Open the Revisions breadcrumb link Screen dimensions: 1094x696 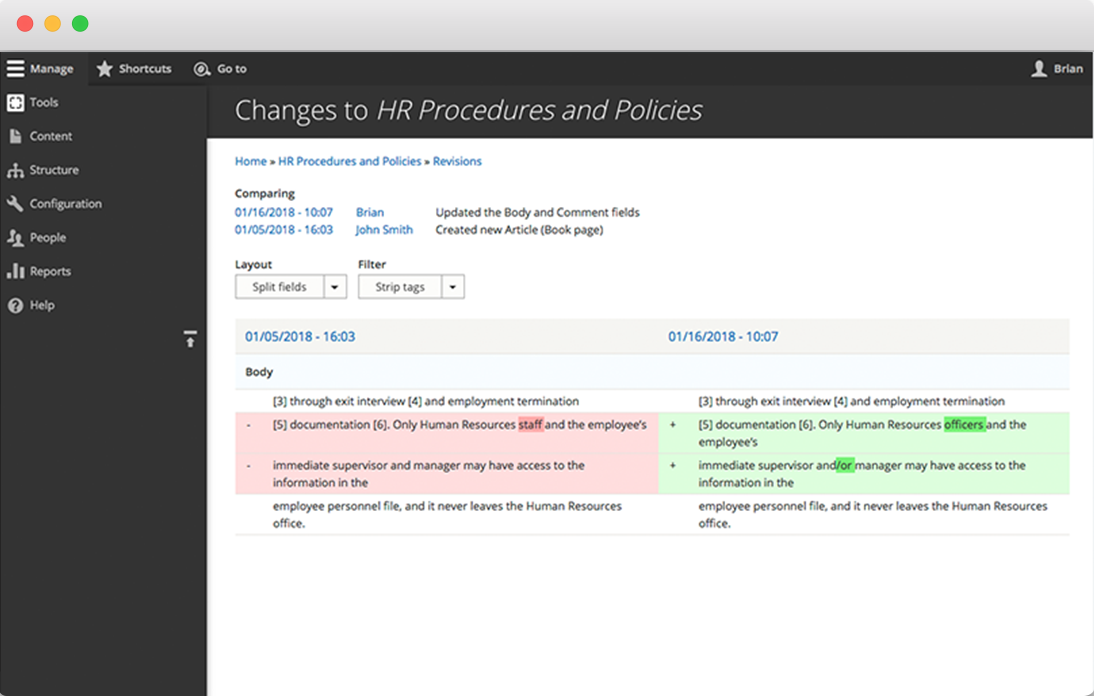457,161
